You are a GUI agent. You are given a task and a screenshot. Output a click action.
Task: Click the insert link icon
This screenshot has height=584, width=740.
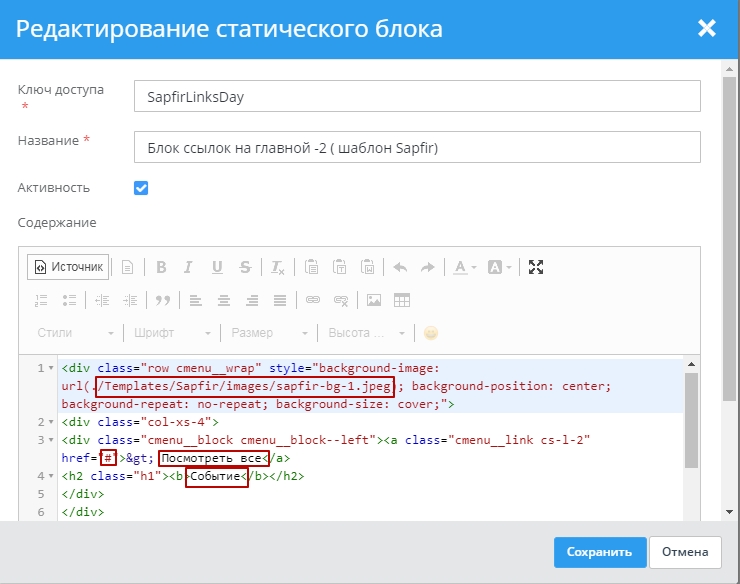pyautogui.click(x=313, y=300)
